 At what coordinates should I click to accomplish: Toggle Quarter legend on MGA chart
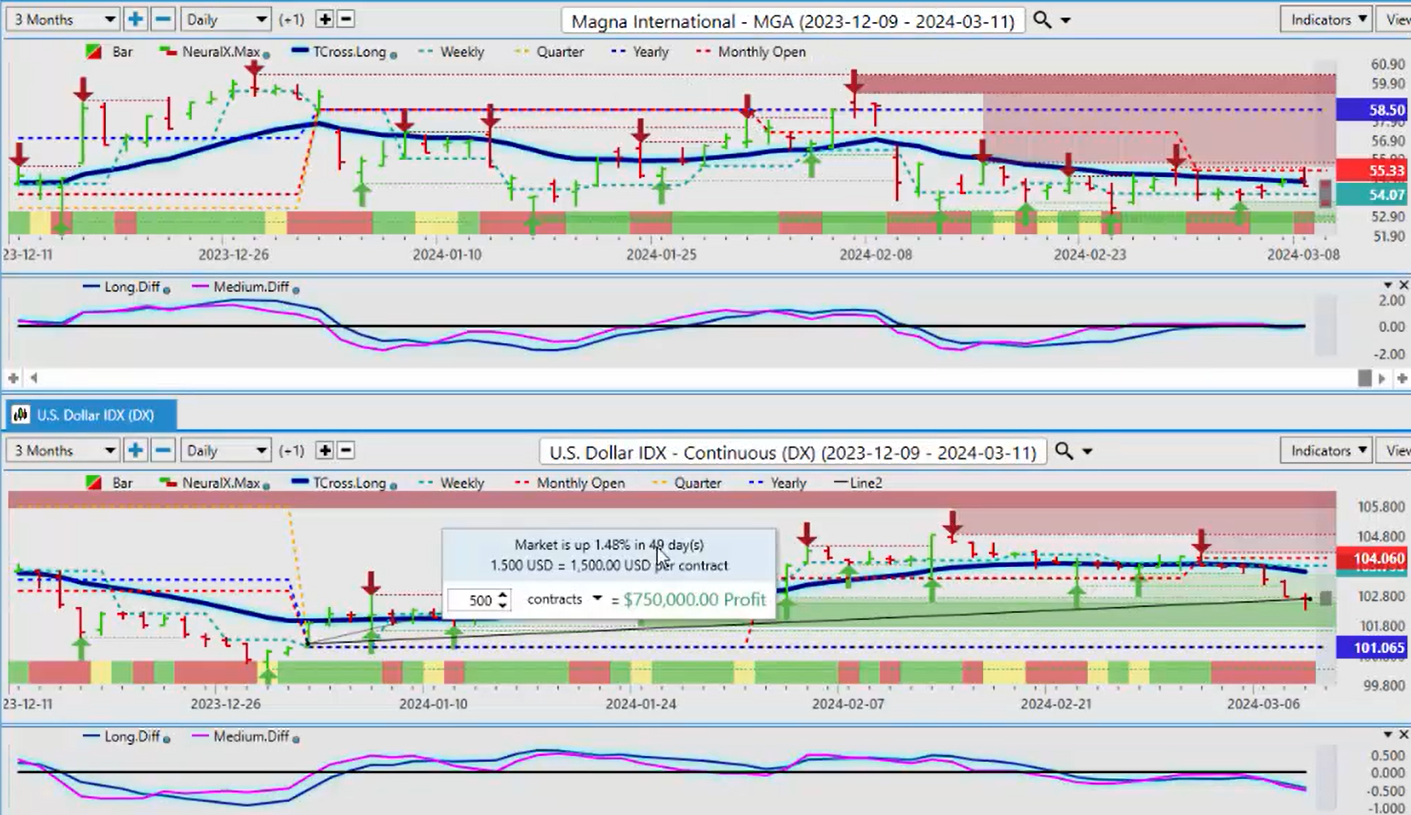(x=549, y=51)
